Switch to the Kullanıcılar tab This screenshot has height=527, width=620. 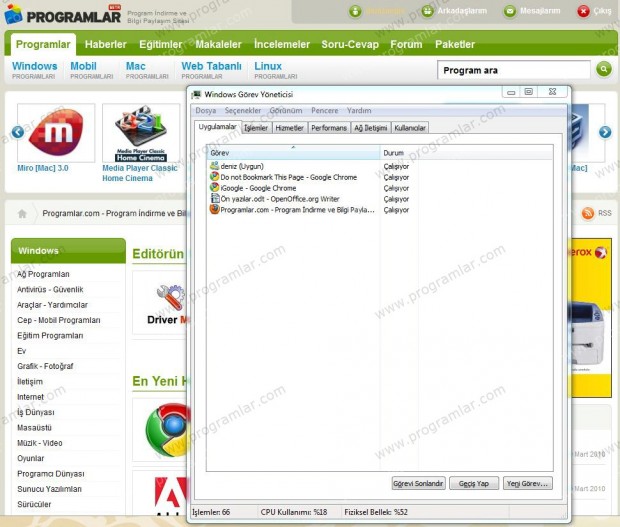410,128
